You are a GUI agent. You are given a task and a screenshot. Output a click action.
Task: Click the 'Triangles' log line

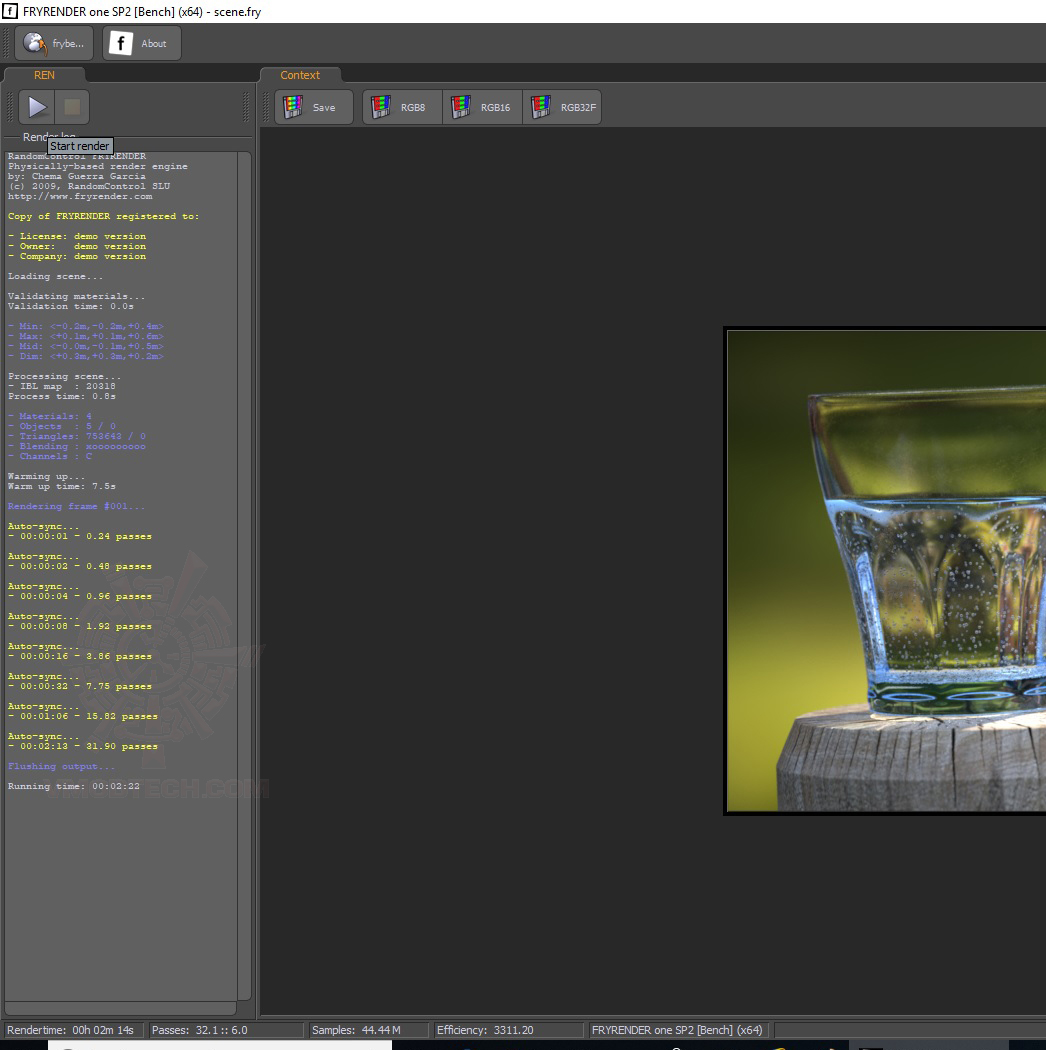76,436
